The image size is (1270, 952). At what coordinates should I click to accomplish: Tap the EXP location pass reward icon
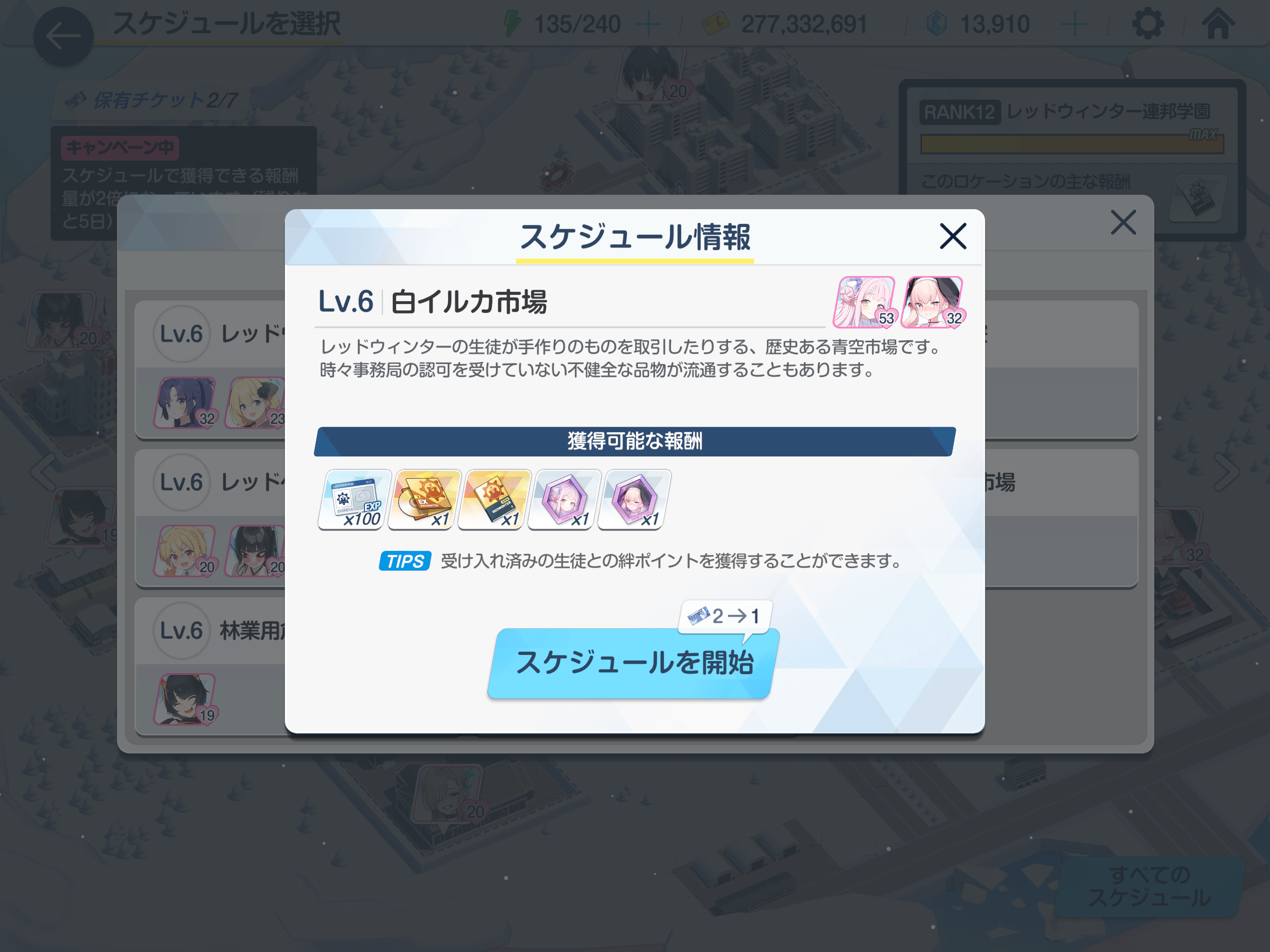pos(354,499)
